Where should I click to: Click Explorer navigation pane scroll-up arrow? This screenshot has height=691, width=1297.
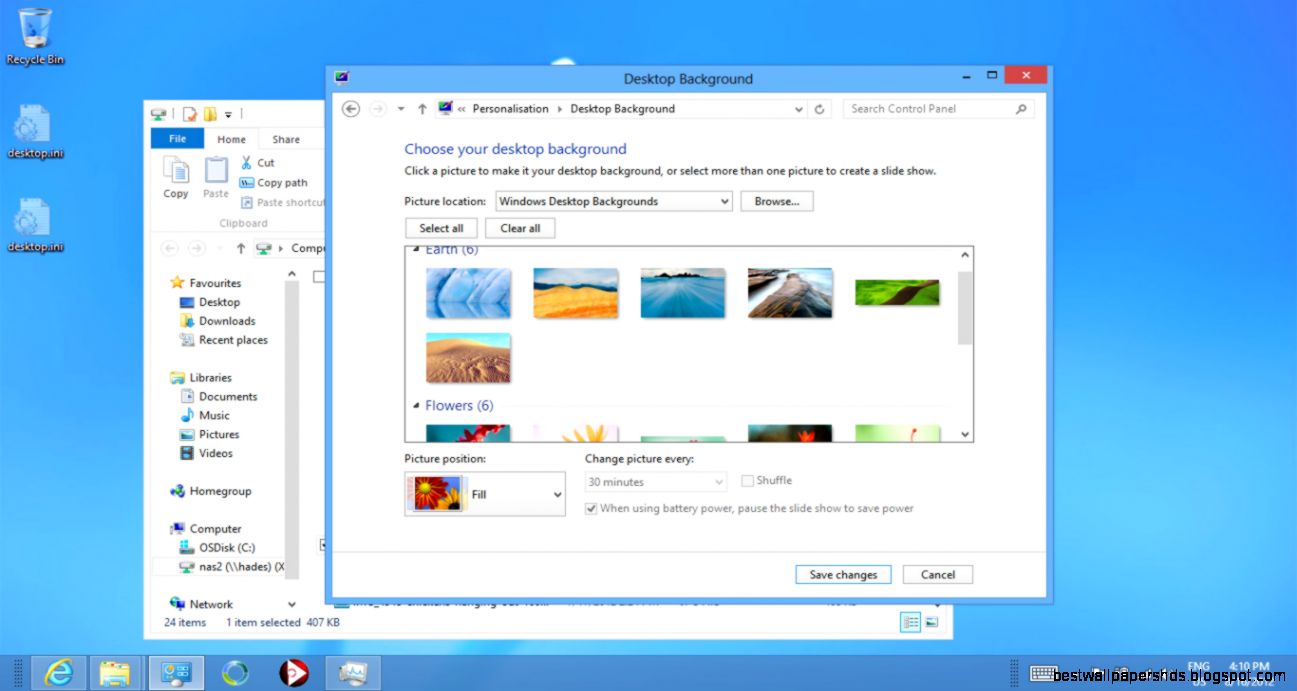[292, 274]
